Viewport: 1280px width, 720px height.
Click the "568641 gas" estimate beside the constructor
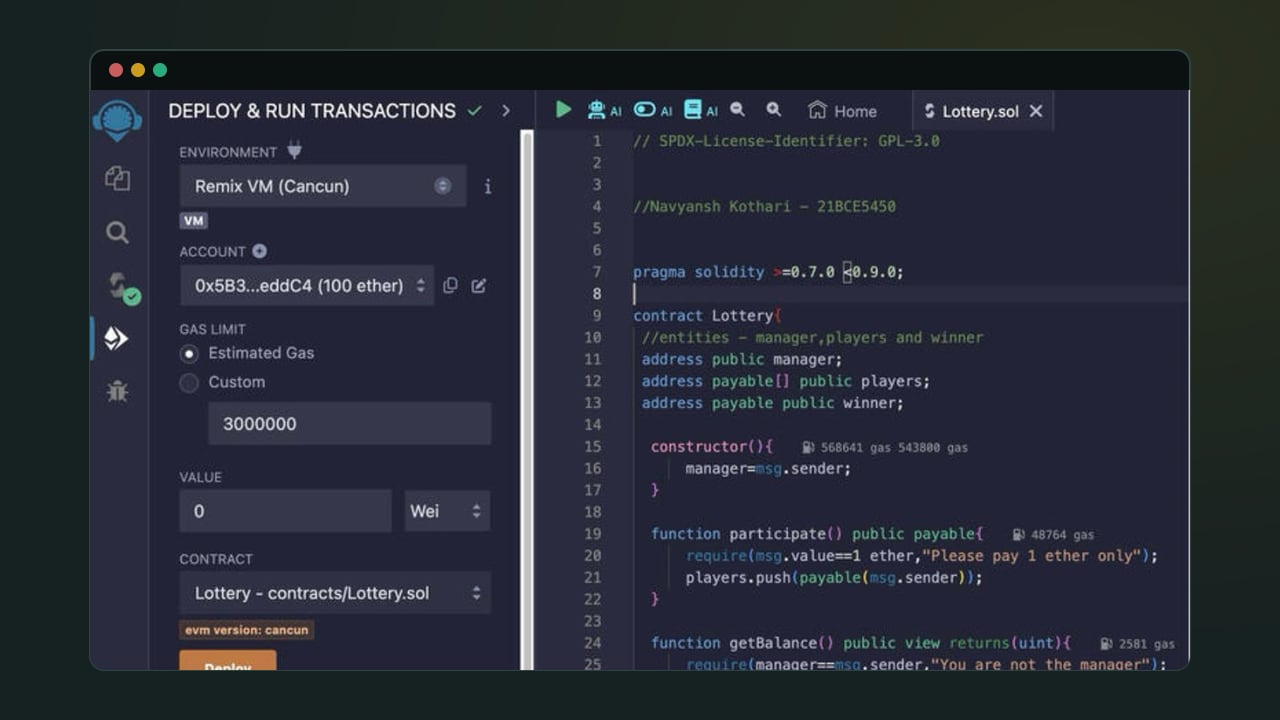click(854, 448)
